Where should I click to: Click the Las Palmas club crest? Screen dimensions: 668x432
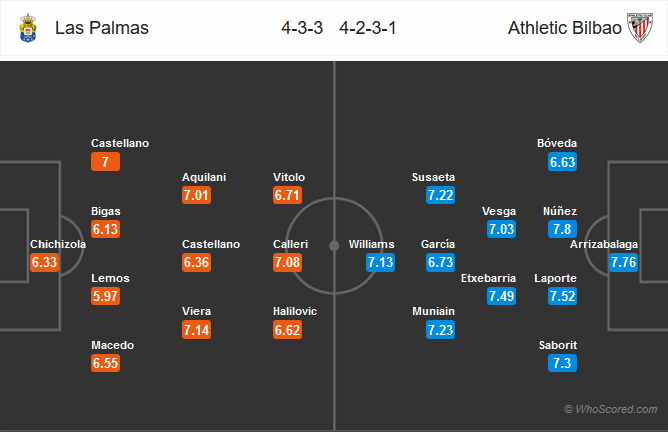pyautogui.click(x=29, y=28)
